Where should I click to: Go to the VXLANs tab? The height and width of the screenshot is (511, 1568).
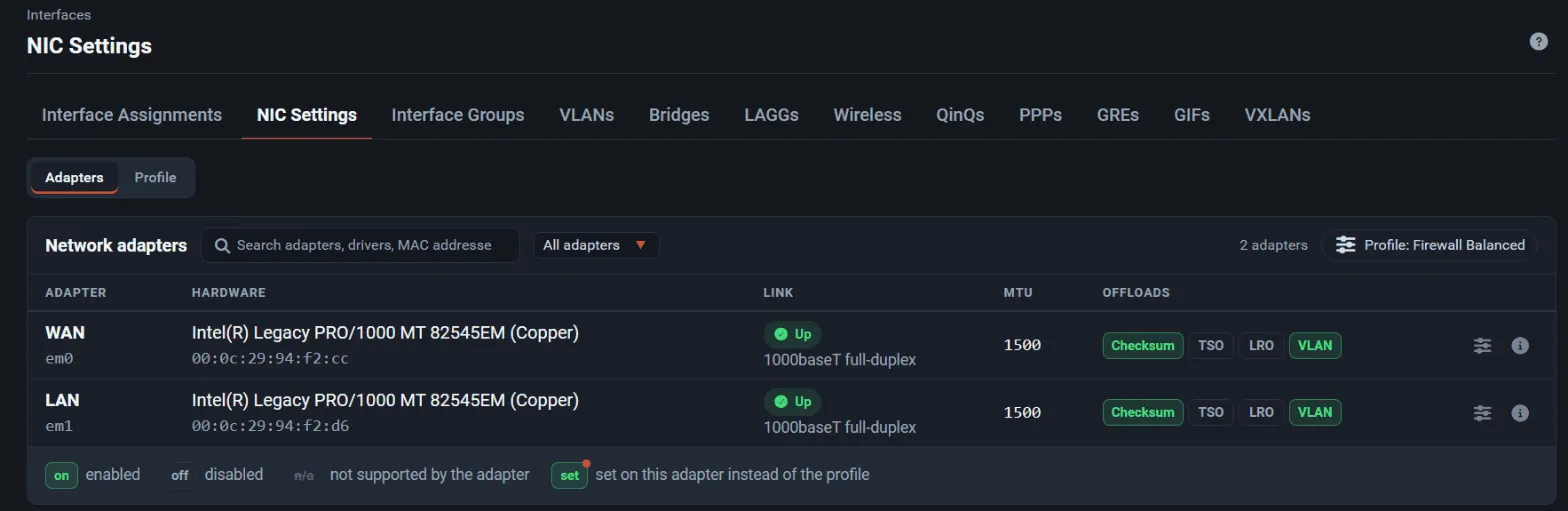click(1277, 115)
